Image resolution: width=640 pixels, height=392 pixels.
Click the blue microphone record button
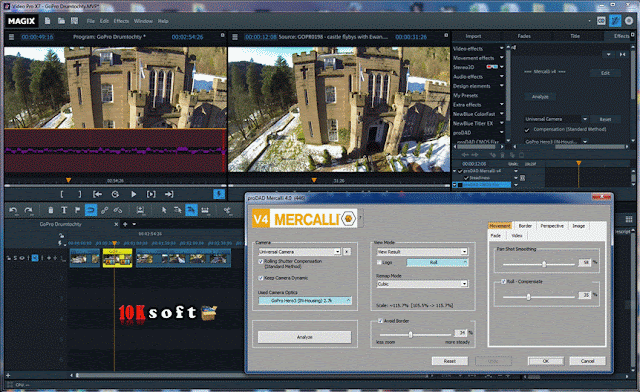click(x=219, y=194)
